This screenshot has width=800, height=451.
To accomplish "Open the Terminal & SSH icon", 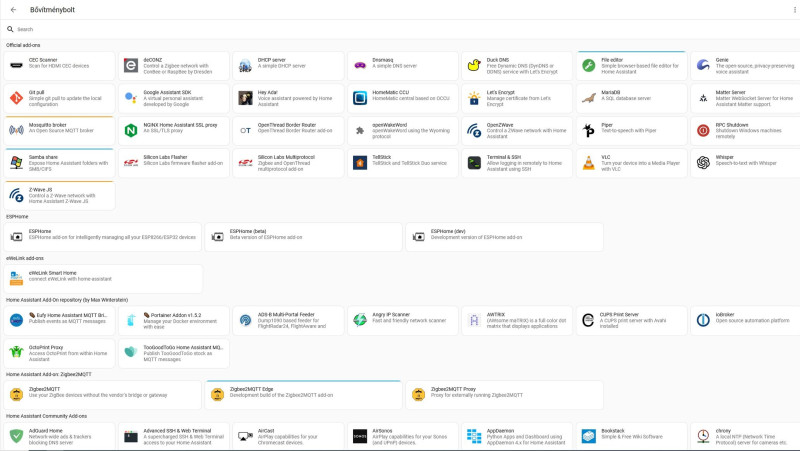I will coord(474,163).
